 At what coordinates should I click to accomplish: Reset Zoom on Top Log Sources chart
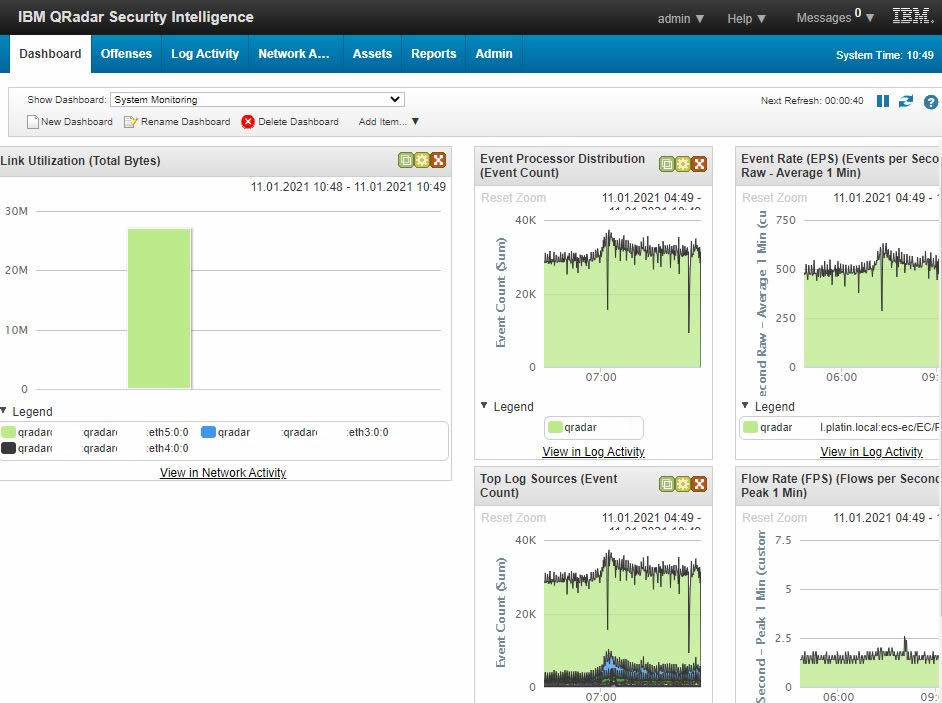click(x=514, y=518)
